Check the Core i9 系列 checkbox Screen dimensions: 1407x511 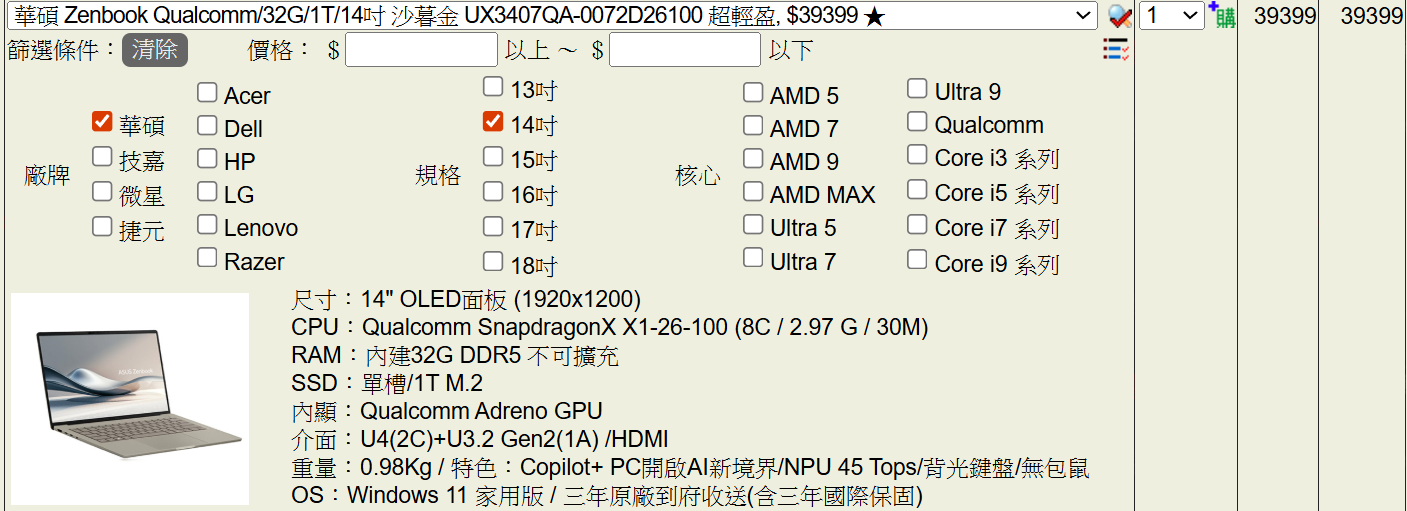pos(918,260)
